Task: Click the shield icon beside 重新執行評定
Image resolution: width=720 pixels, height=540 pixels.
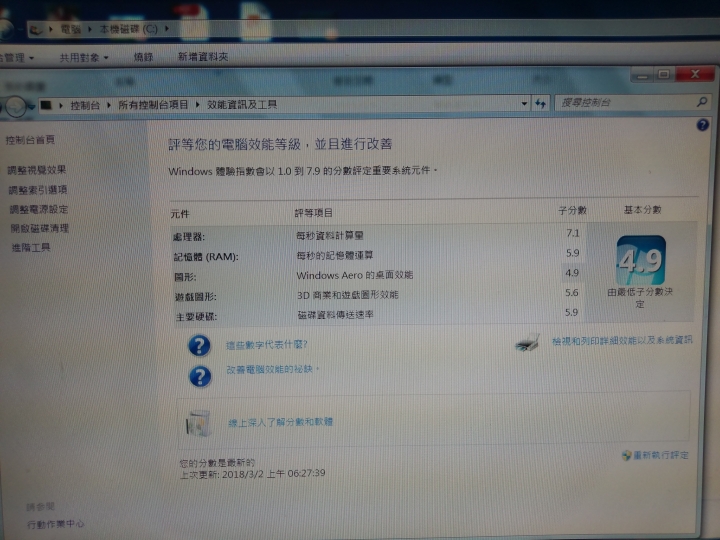Action: click(x=626, y=456)
